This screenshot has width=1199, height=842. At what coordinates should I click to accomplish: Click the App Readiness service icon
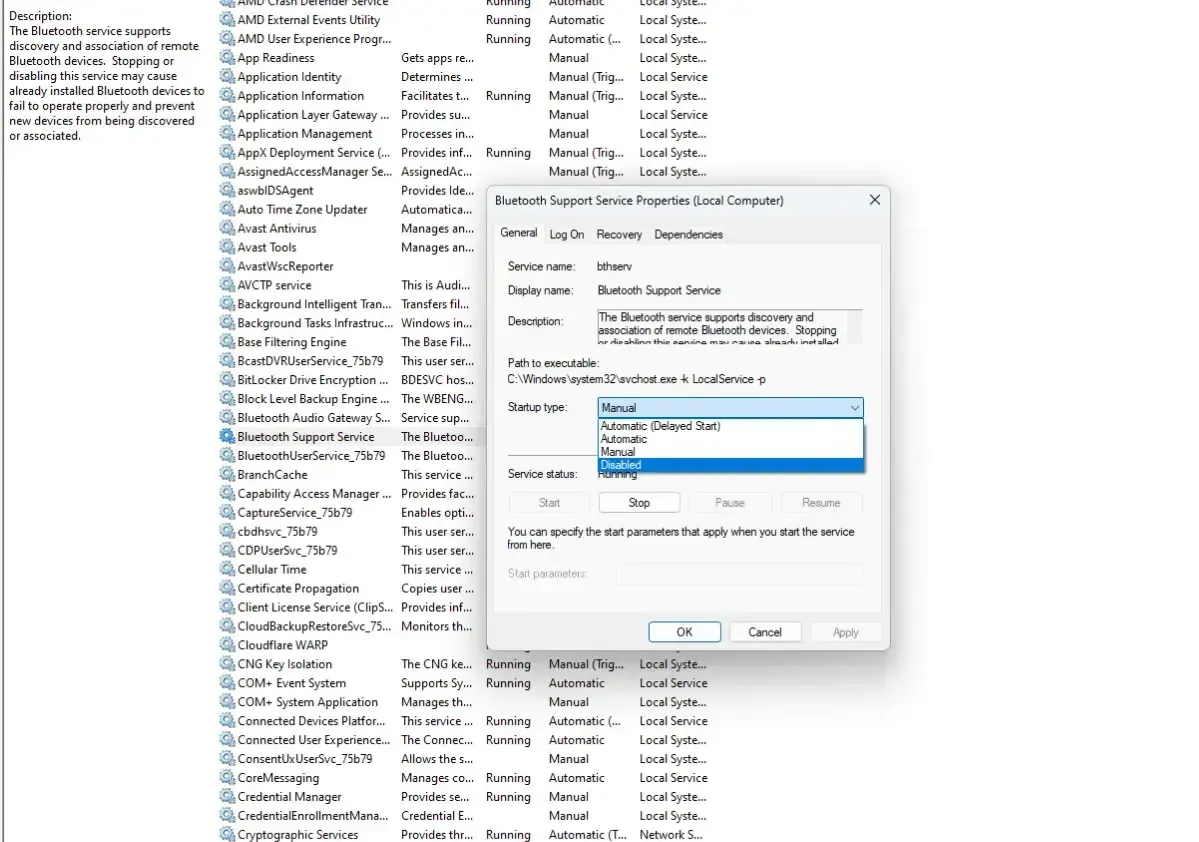point(227,58)
